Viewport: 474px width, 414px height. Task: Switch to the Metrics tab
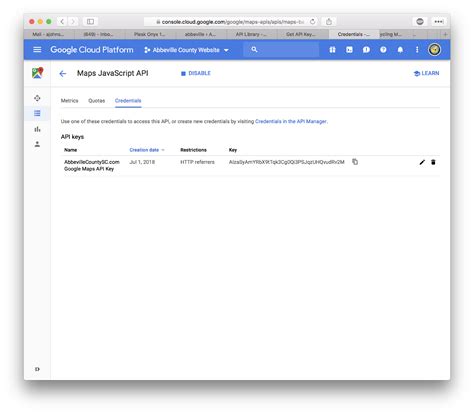[69, 101]
